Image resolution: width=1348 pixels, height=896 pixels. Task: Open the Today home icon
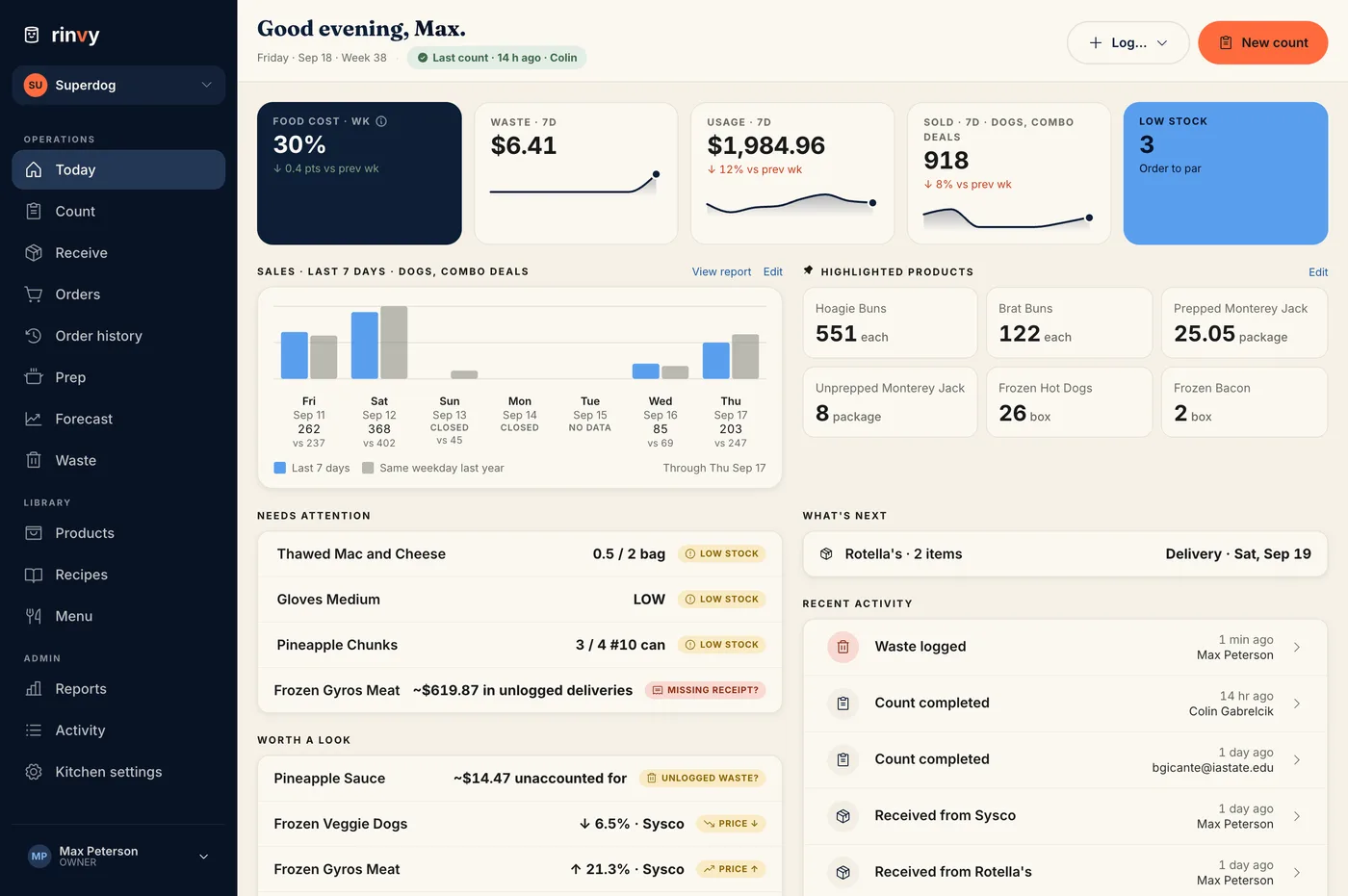tap(34, 169)
